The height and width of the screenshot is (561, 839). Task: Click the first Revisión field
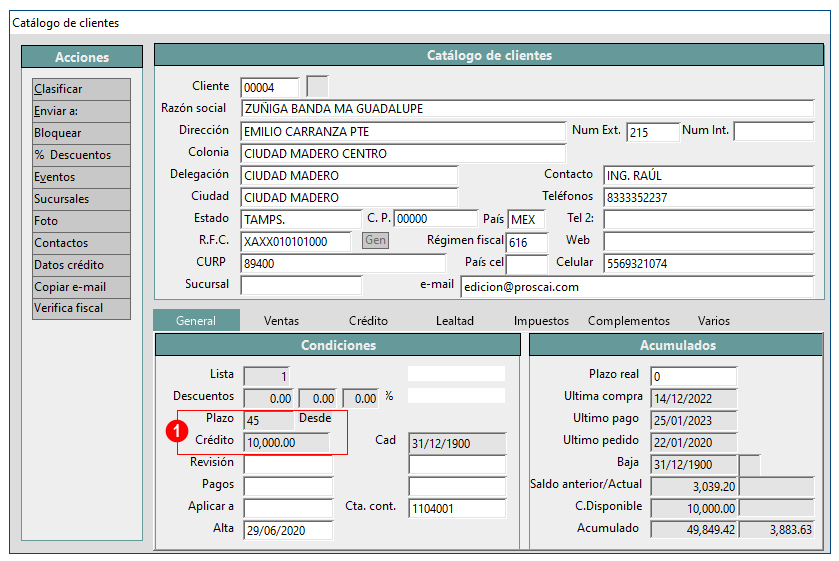pos(288,464)
